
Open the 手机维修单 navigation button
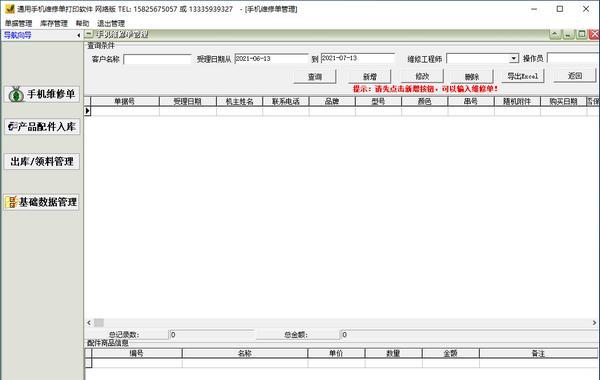coord(42,94)
